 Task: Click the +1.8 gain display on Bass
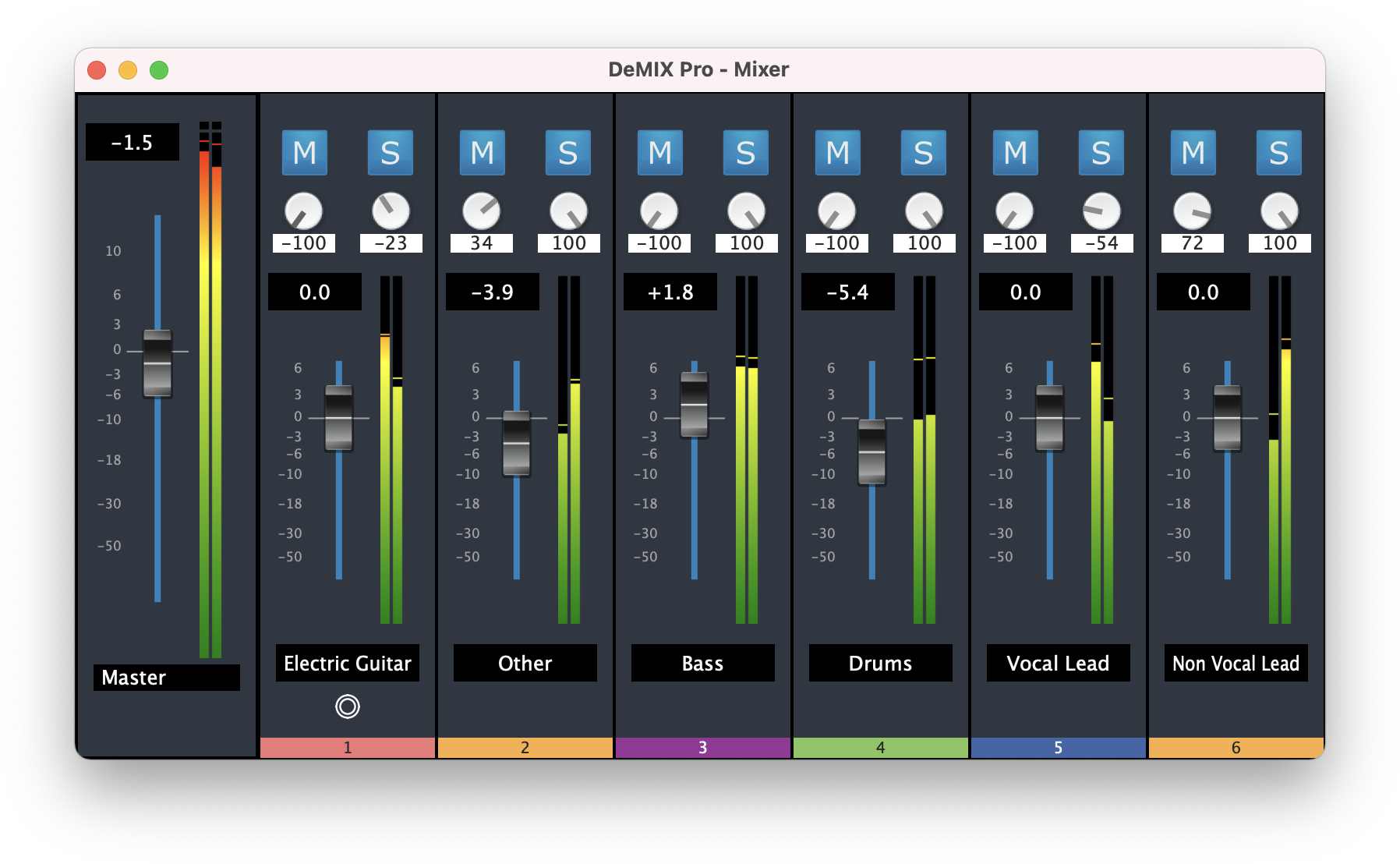pos(670,292)
